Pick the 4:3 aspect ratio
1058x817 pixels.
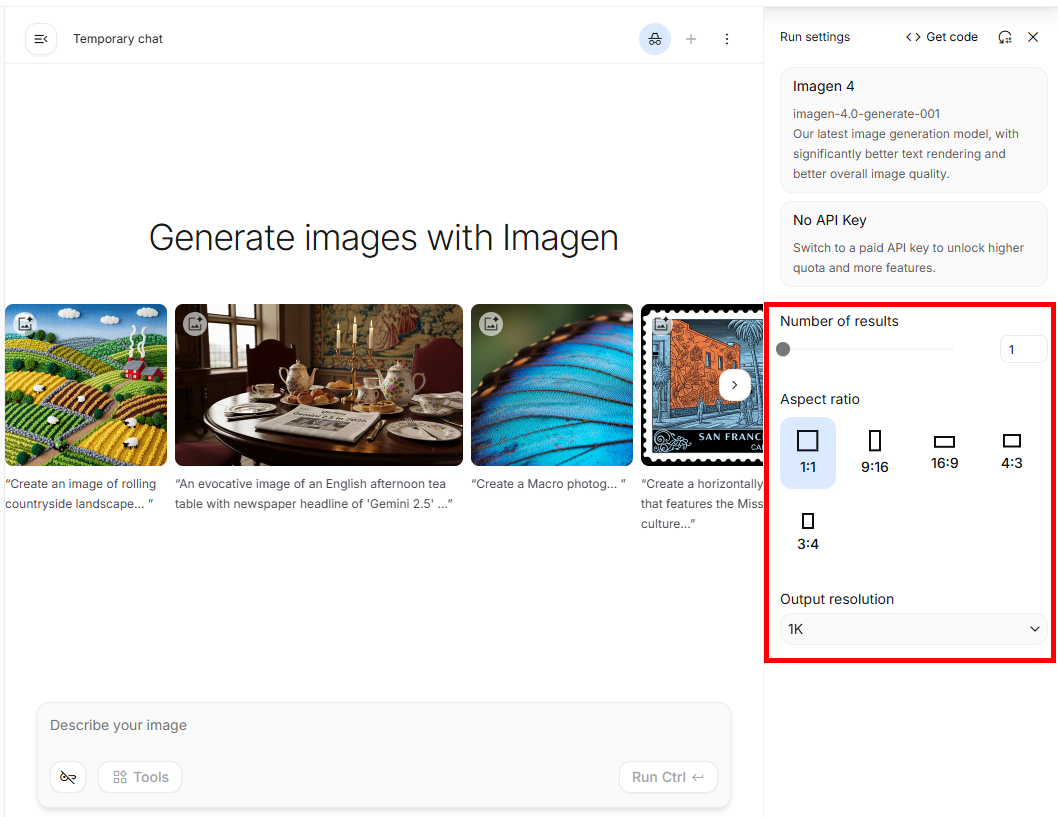(1012, 452)
